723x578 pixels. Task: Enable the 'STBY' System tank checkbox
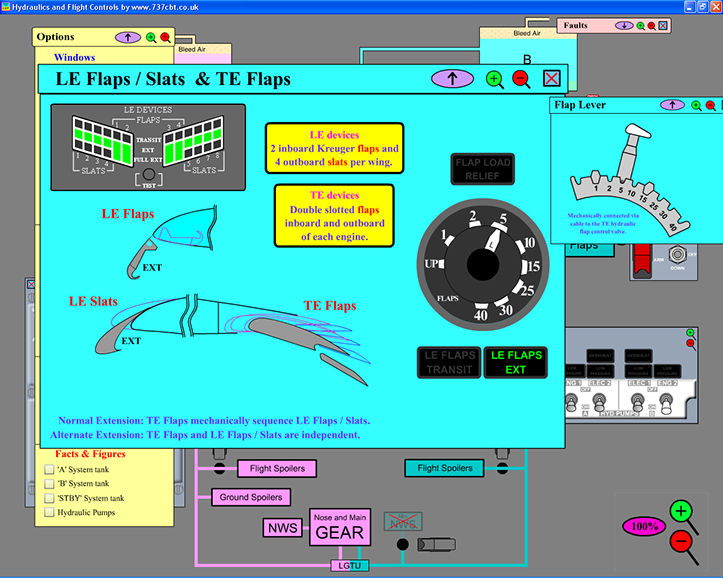[50, 498]
